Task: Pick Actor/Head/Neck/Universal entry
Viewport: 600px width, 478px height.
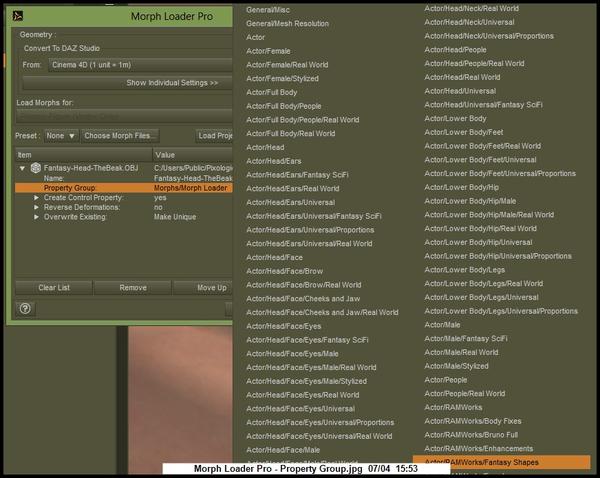Action: 469,22
